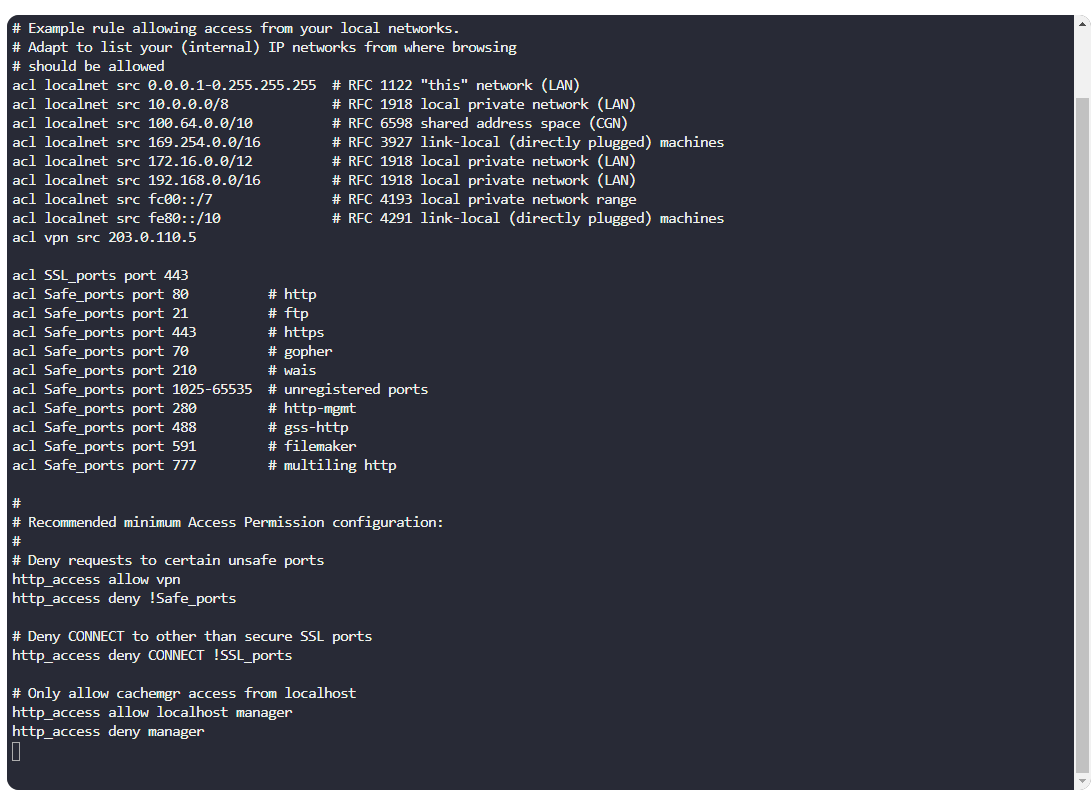The image size is (1091, 802).
Task: Click the "http_access deny CONNECT !SSL_ports" line
Action: pyautogui.click(x=152, y=655)
